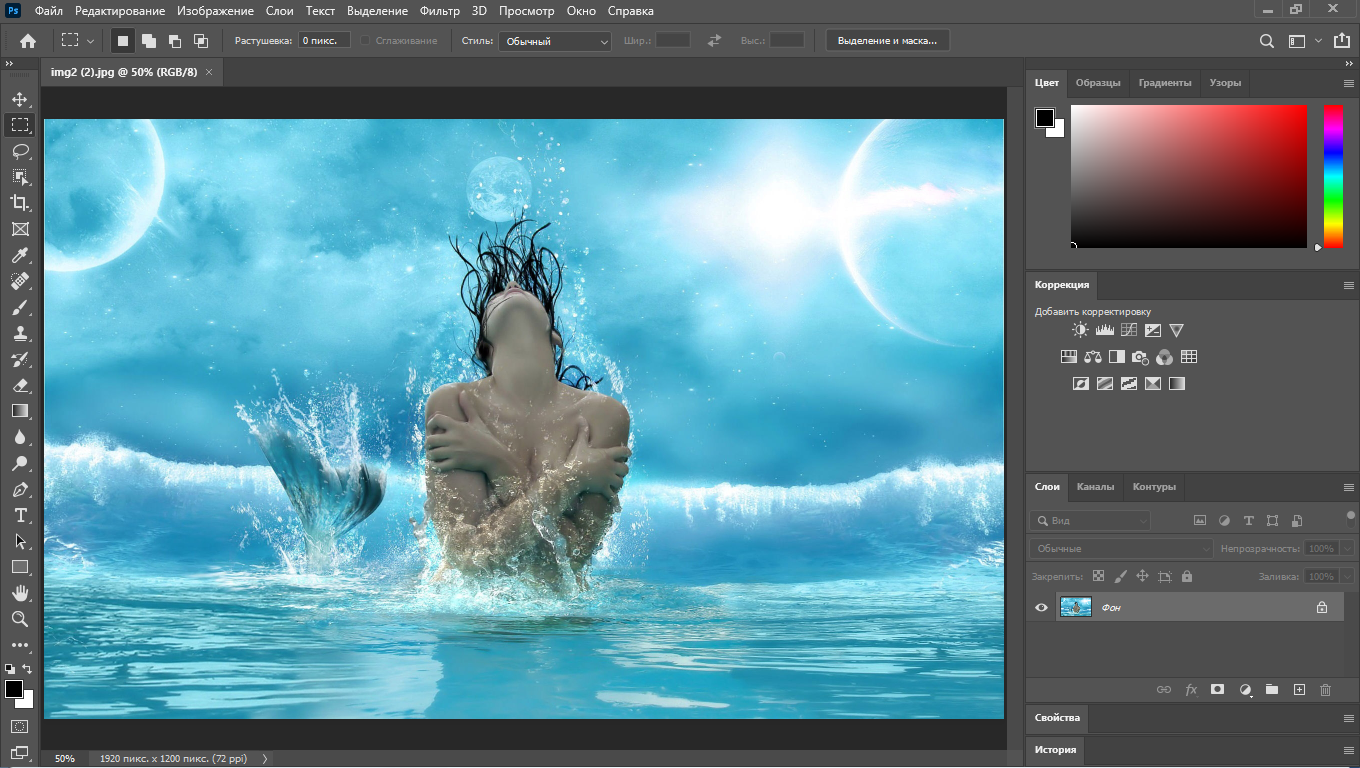Add a Levels adjustment
Image resolution: width=1360 pixels, height=768 pixels.
(x=1105, y=330)
